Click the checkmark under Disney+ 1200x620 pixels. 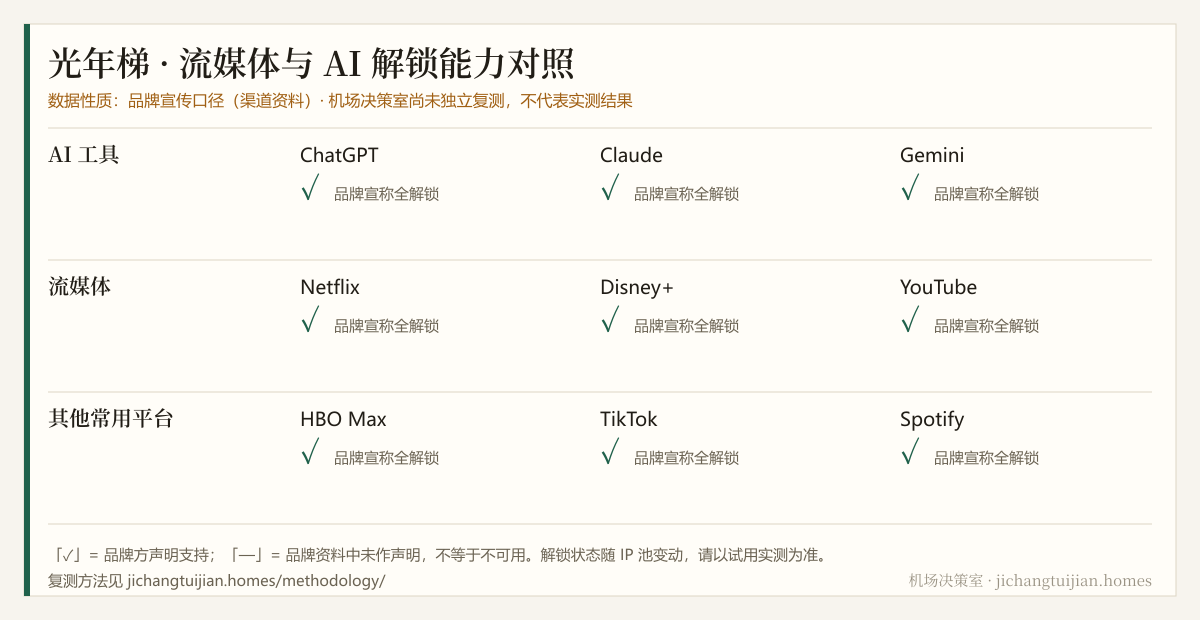tap(610, 320)
